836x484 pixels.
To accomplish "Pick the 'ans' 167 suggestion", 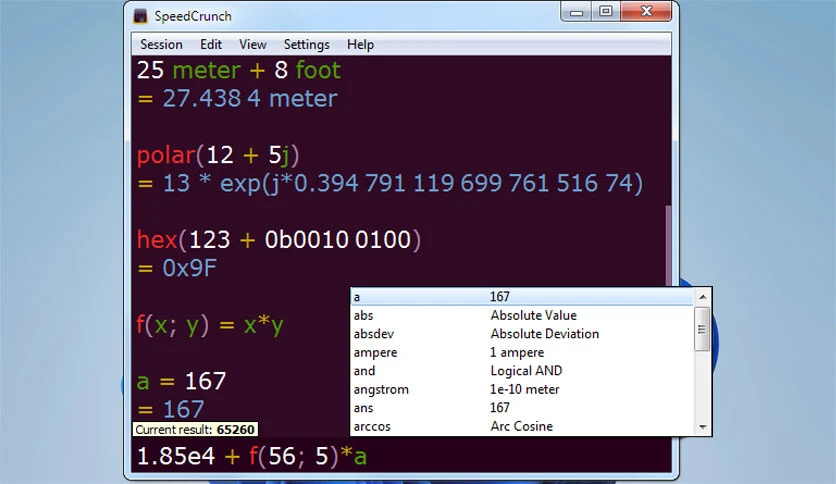I will pyautogui.click(x=522, y=408).
